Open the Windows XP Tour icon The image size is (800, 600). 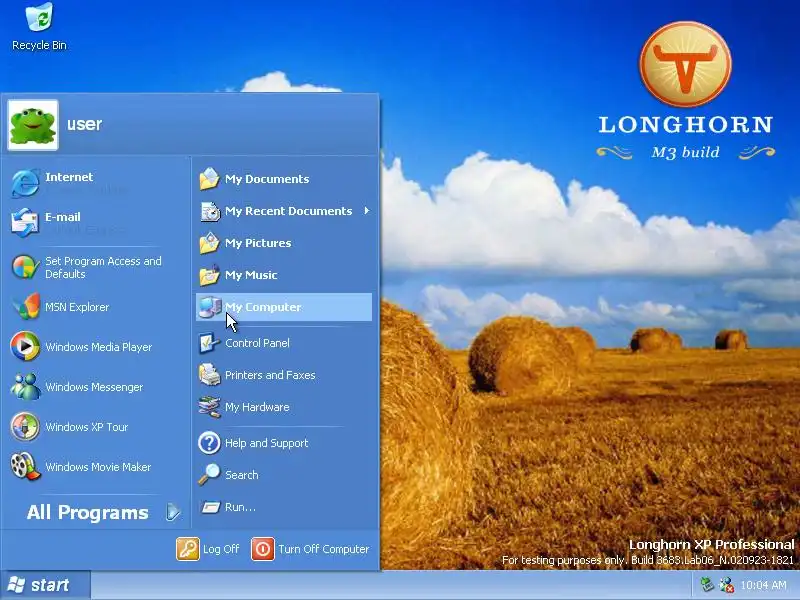point(25,427)
